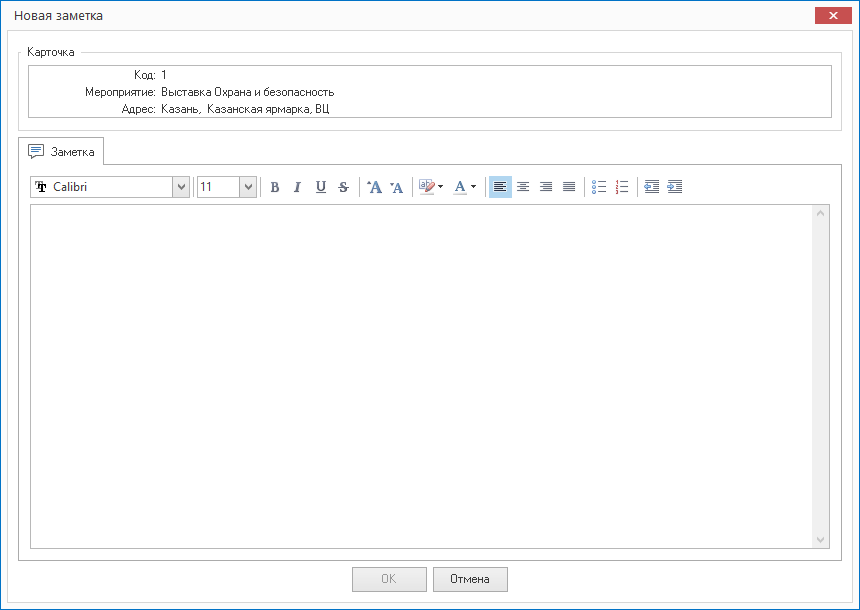Screen dimensions: 860x610
Task: Close the Новая заметка window
Action: tap(833, 15)
